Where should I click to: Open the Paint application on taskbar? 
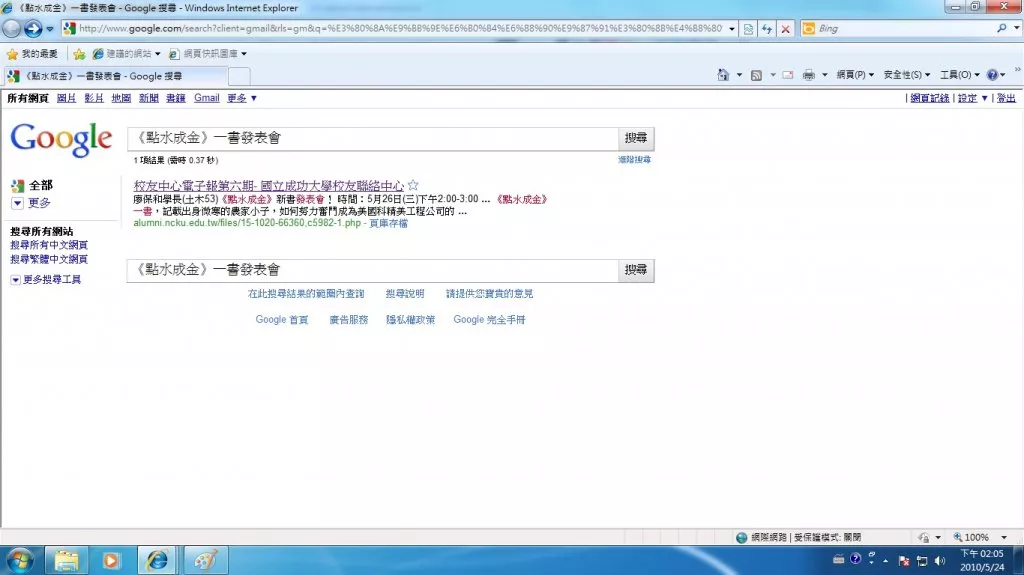coord(205,561)
